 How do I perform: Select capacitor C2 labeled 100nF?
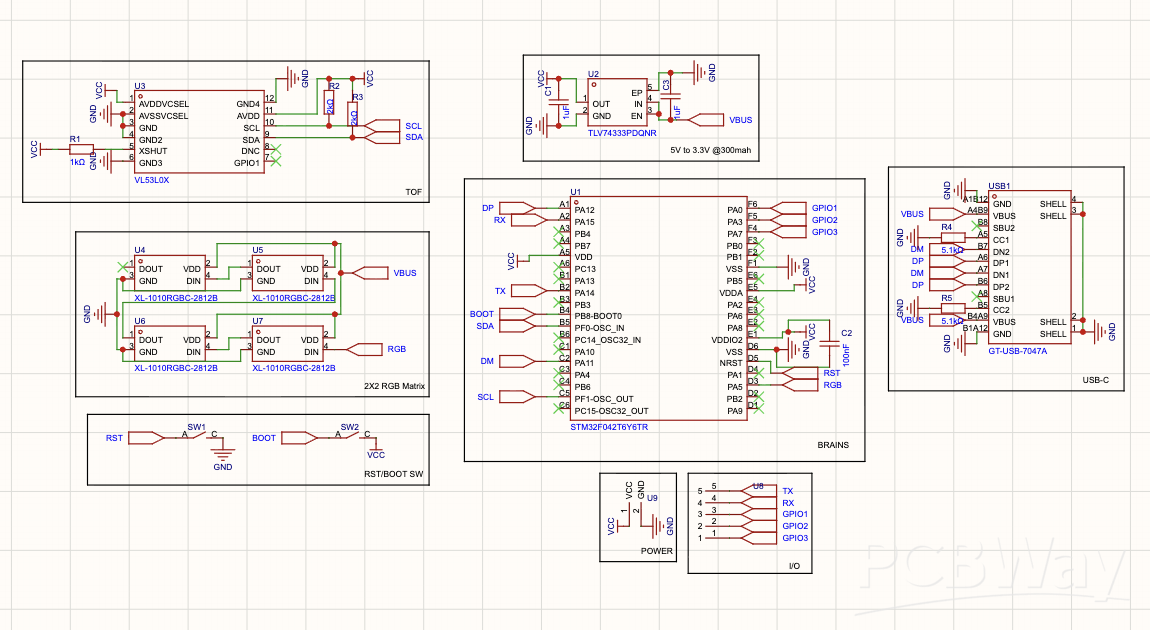point(830,343)
